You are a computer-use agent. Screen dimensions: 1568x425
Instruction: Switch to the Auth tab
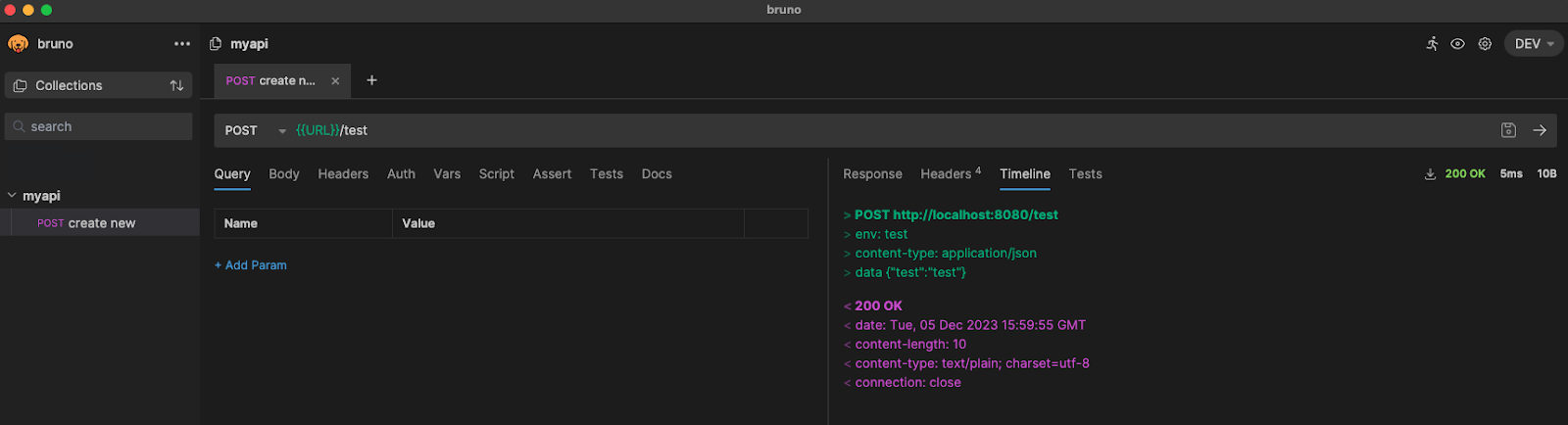(x=401, y=174)
